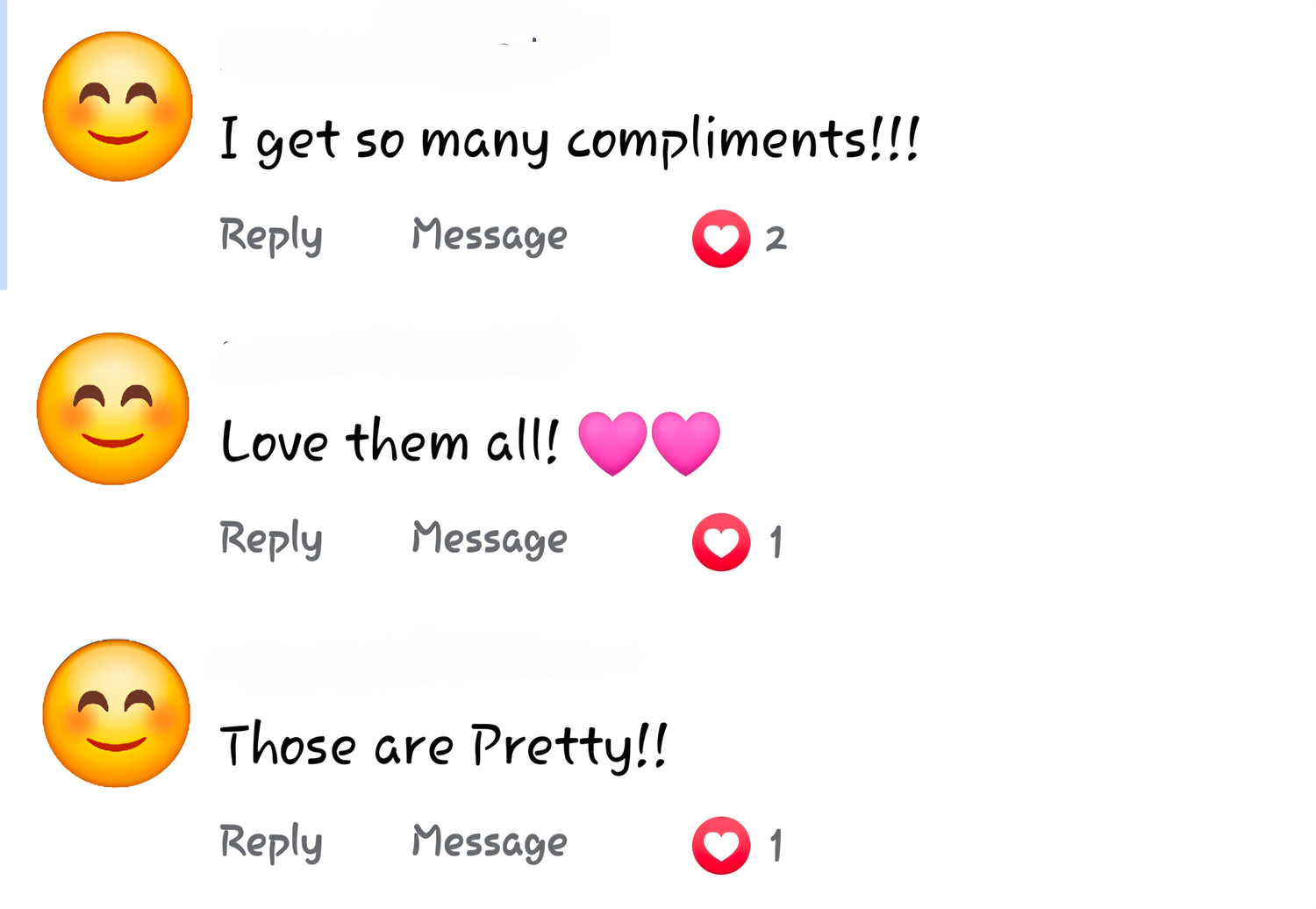Open first commenter's smiling emoji avatar
The height and width of the screenshot is (909, 1316).
(x=118, y=106)
